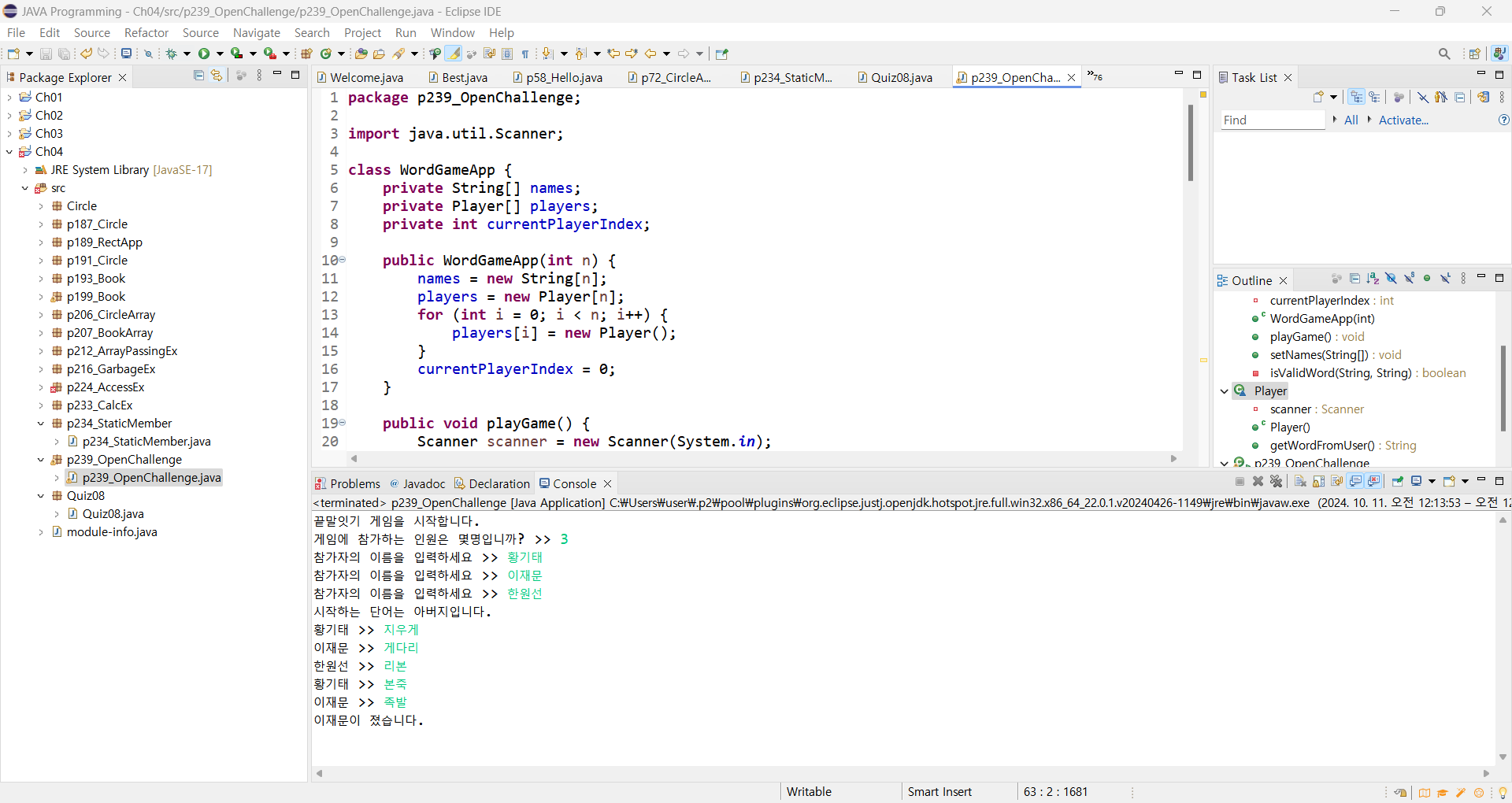This screenshot has height=803, width=1512.
Task: Open the Navigate menu
Action: click(257, 32)
